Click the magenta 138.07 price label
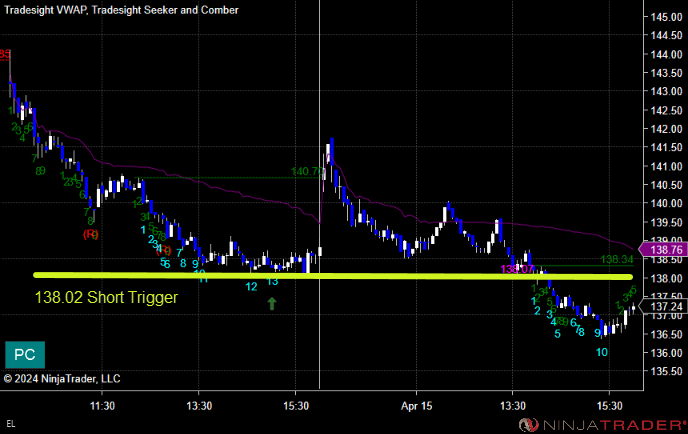This screenshot has width=688, height=434. click(517, 269)
